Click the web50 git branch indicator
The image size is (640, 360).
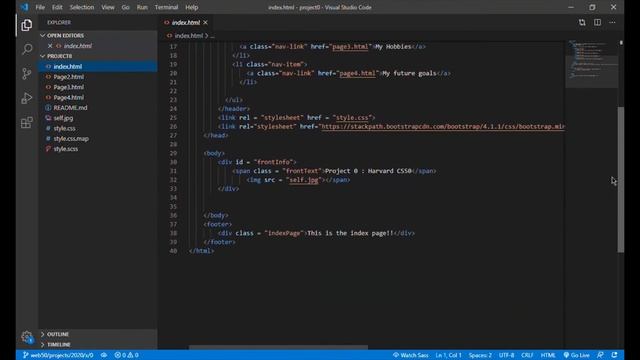(58, 355)
